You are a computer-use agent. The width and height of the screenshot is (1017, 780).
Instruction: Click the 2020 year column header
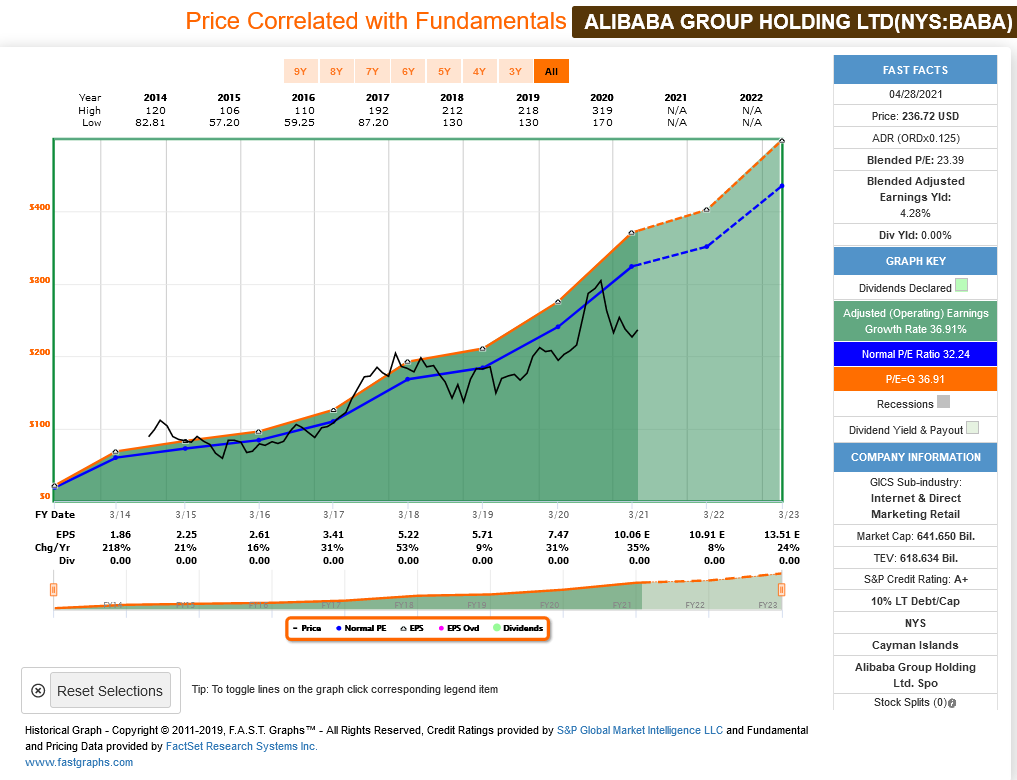pyautogui.click(x=602, y=98)
